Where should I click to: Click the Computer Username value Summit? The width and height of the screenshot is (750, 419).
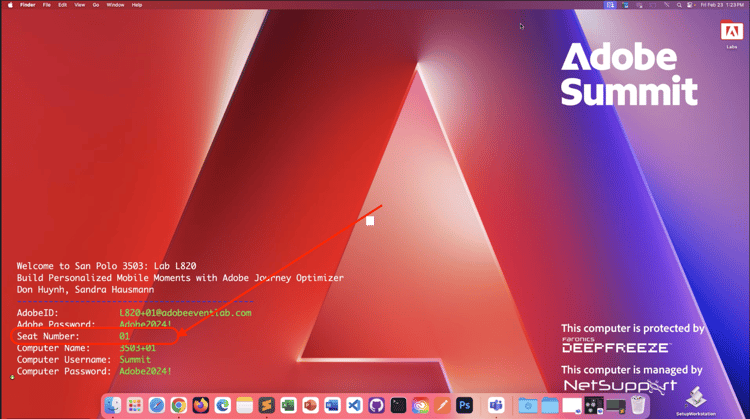click(135, 360)
